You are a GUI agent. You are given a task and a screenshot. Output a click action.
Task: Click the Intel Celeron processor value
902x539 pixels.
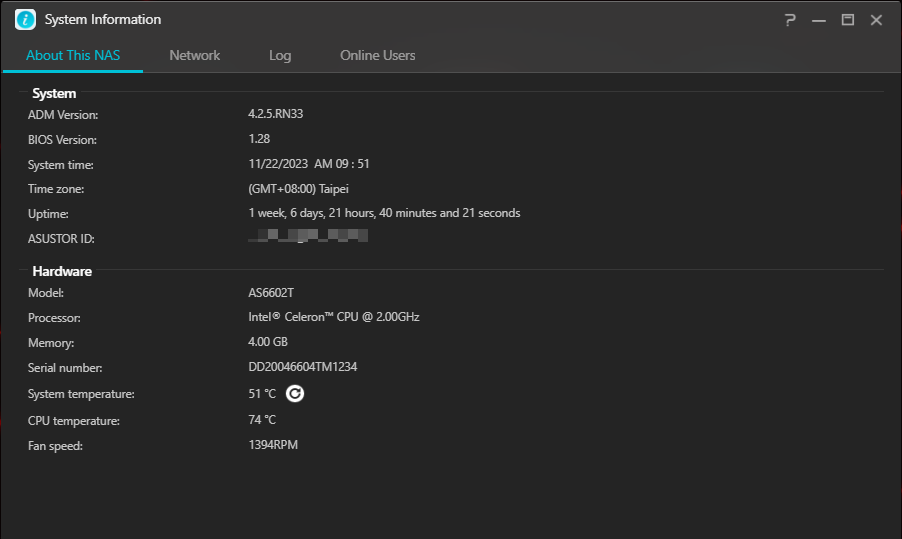click(x=334, y=317)
